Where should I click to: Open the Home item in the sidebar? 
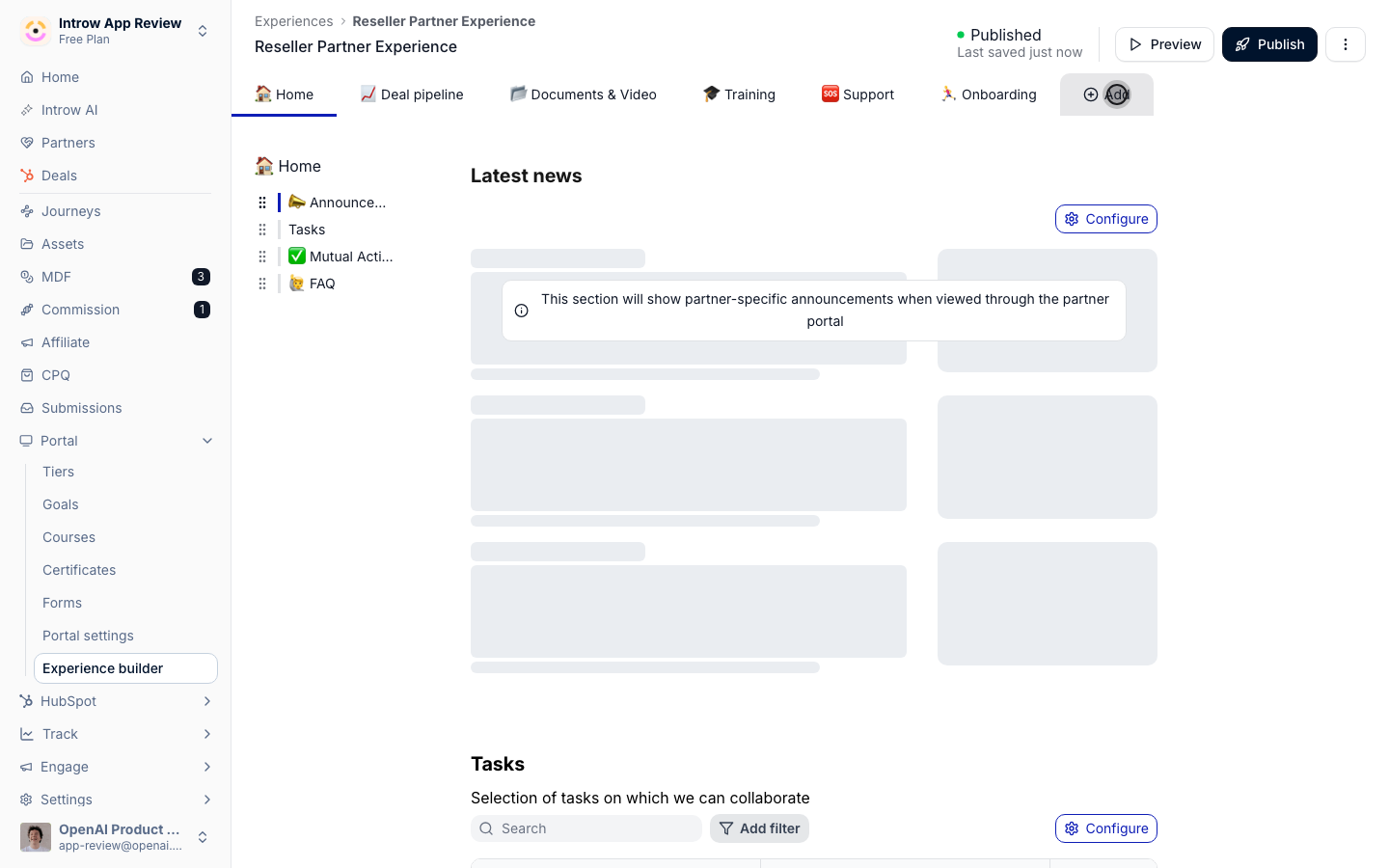click(116, 77)
